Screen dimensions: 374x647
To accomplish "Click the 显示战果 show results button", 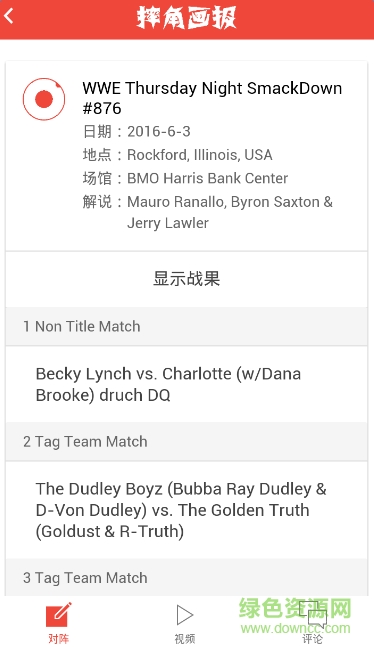I will tap(187, 279).
